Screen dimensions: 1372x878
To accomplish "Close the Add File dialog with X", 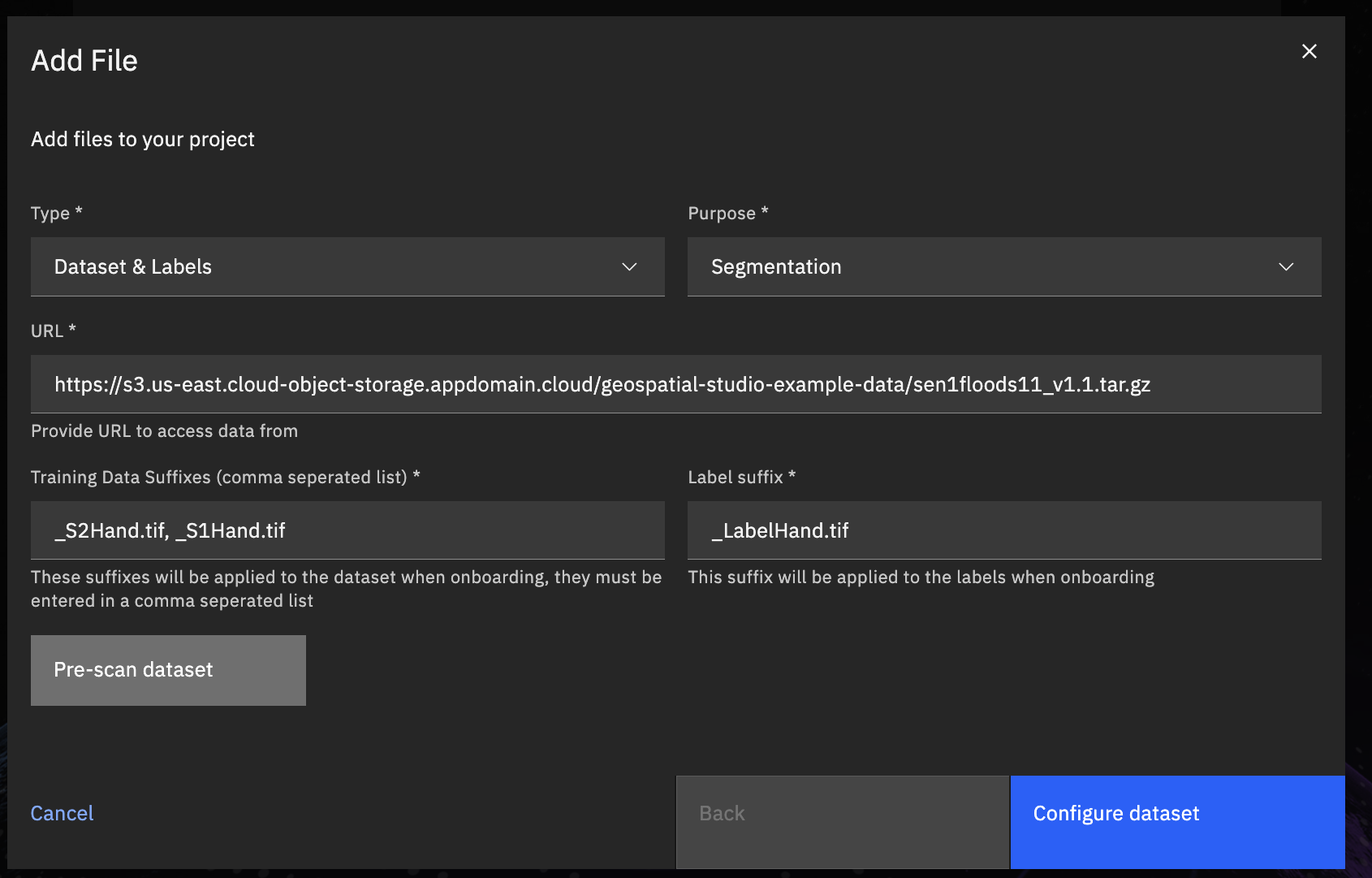I will (x=1309, y=51).
